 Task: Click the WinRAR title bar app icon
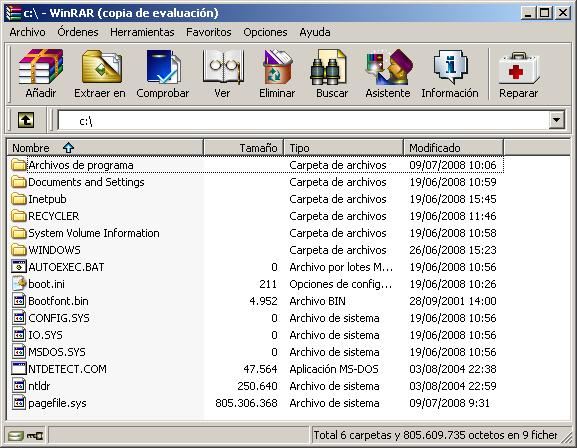pos(13,13)
